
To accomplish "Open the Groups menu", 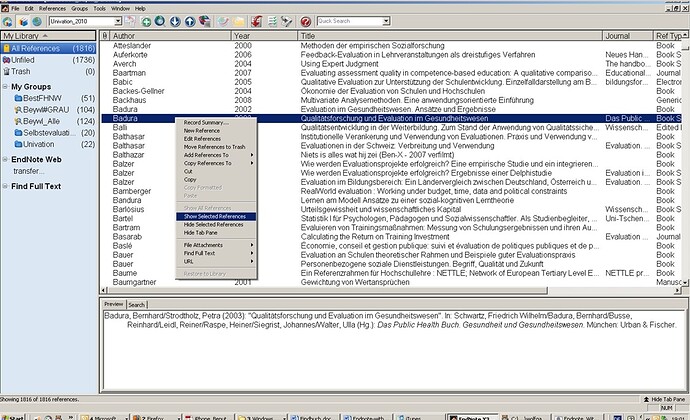I will (x=80, y=8).
